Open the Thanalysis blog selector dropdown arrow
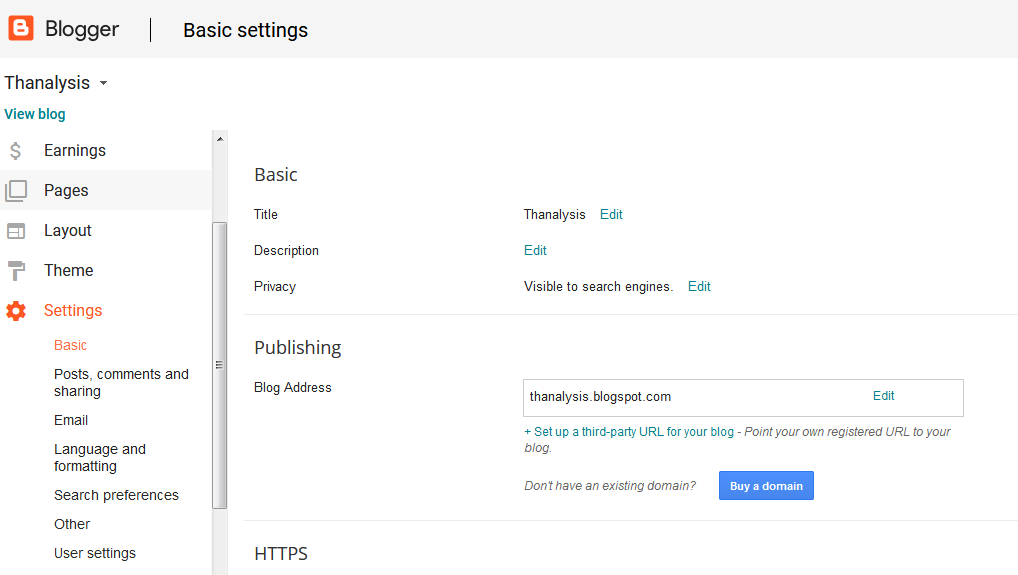This screenshot has width=1018, height=575. (x=103, y=83)
